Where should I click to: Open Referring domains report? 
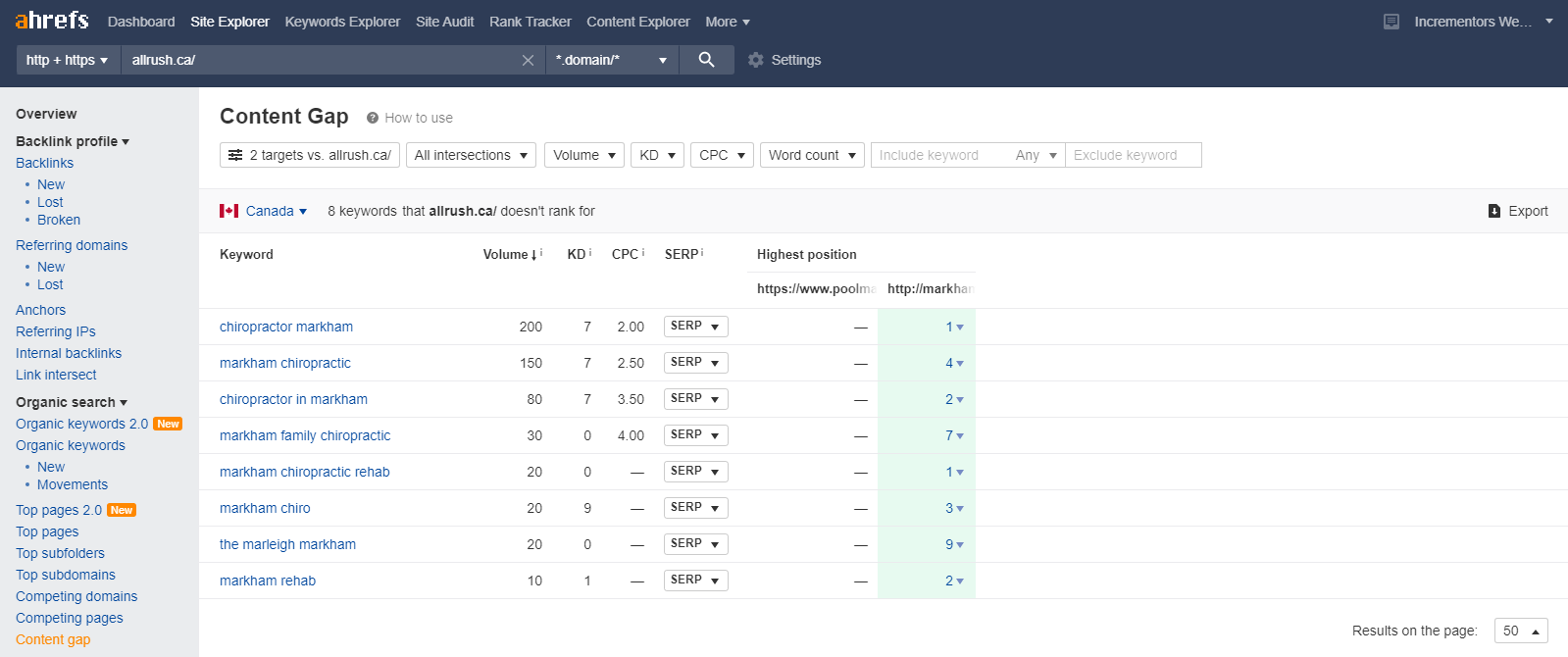tap(72, 245)
